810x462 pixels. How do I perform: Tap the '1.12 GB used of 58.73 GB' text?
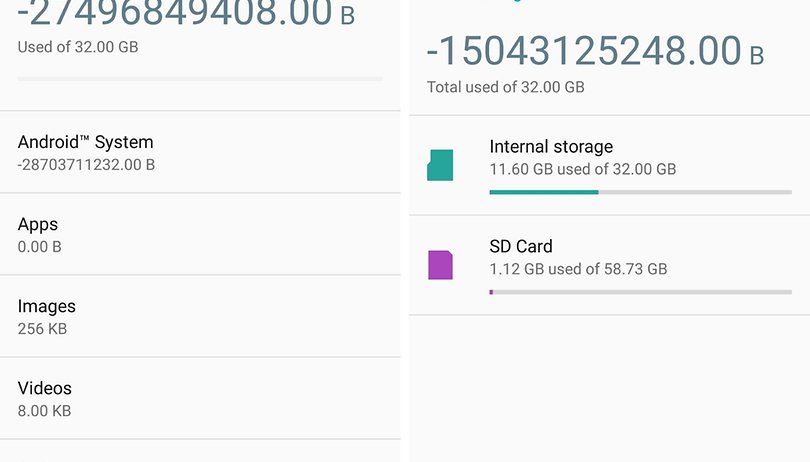578,269
